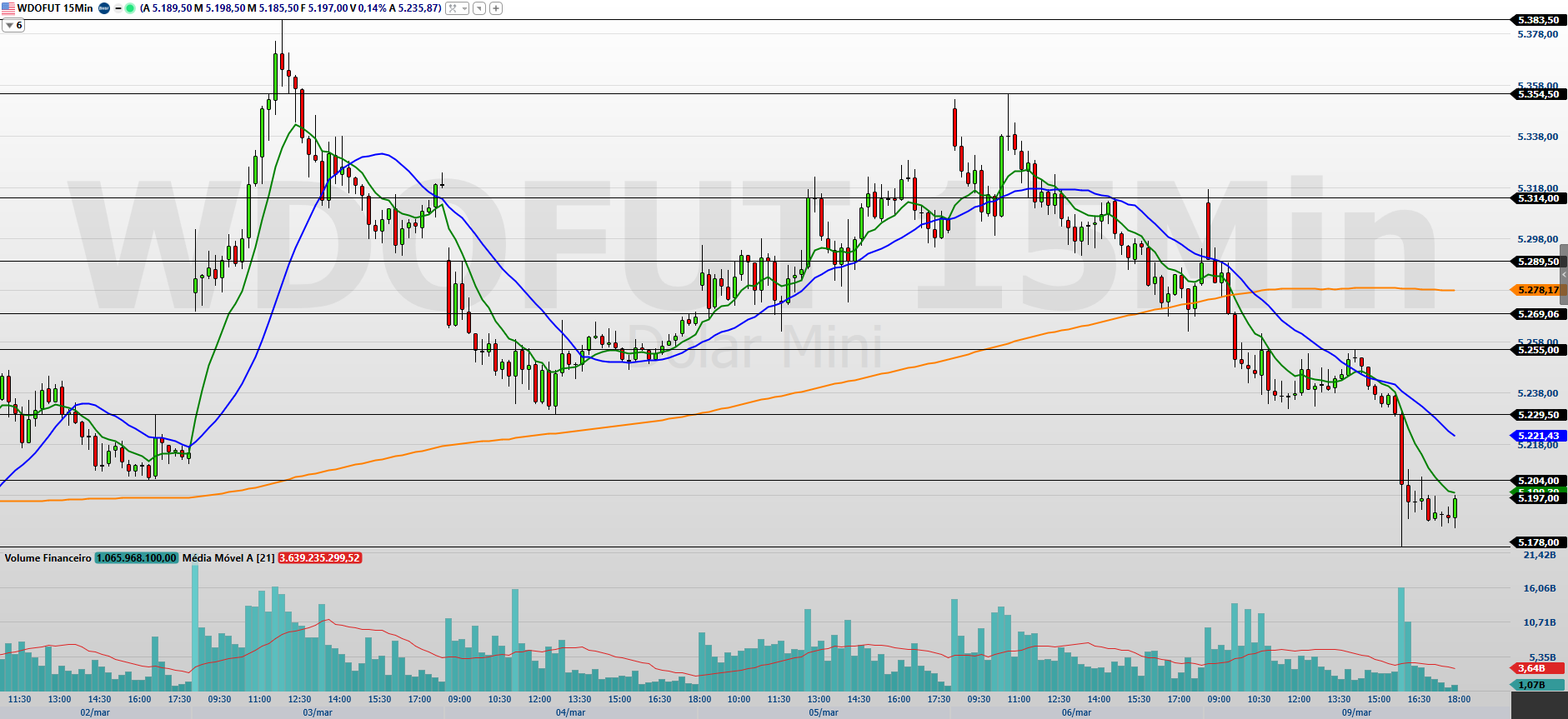Select the 5.178,00 support level label

pyautogui.click(x=1537, y=542)
